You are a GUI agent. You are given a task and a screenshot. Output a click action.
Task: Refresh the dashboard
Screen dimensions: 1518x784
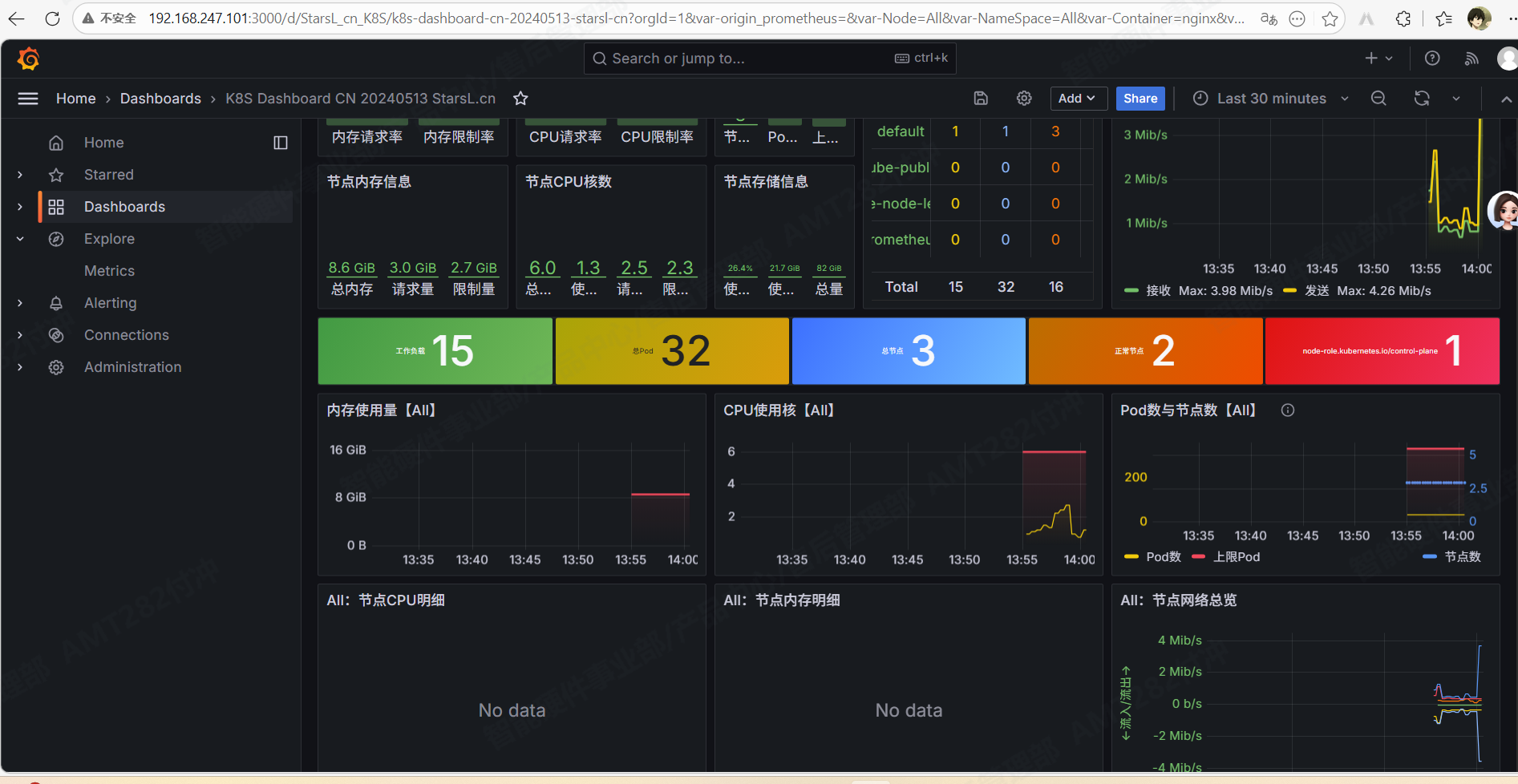(x=1422, y=99)
